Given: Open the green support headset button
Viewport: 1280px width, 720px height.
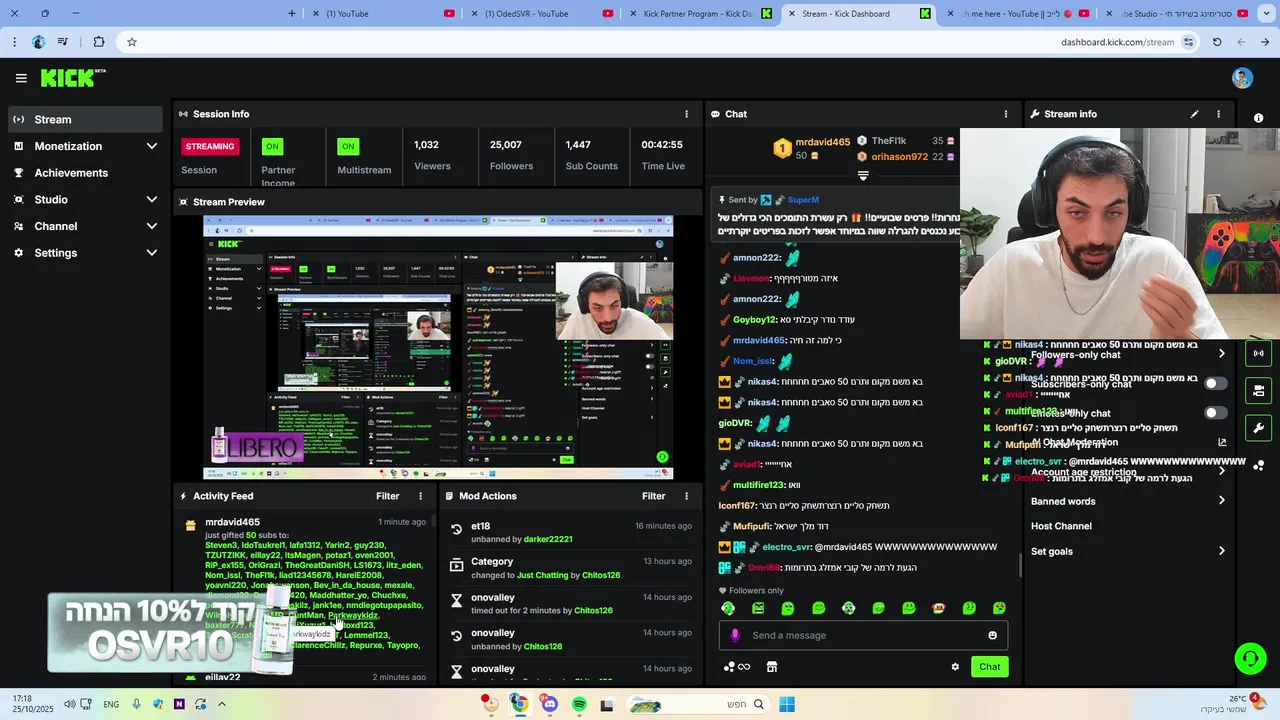Looking at the screenshot, I should coord(1250,658).
